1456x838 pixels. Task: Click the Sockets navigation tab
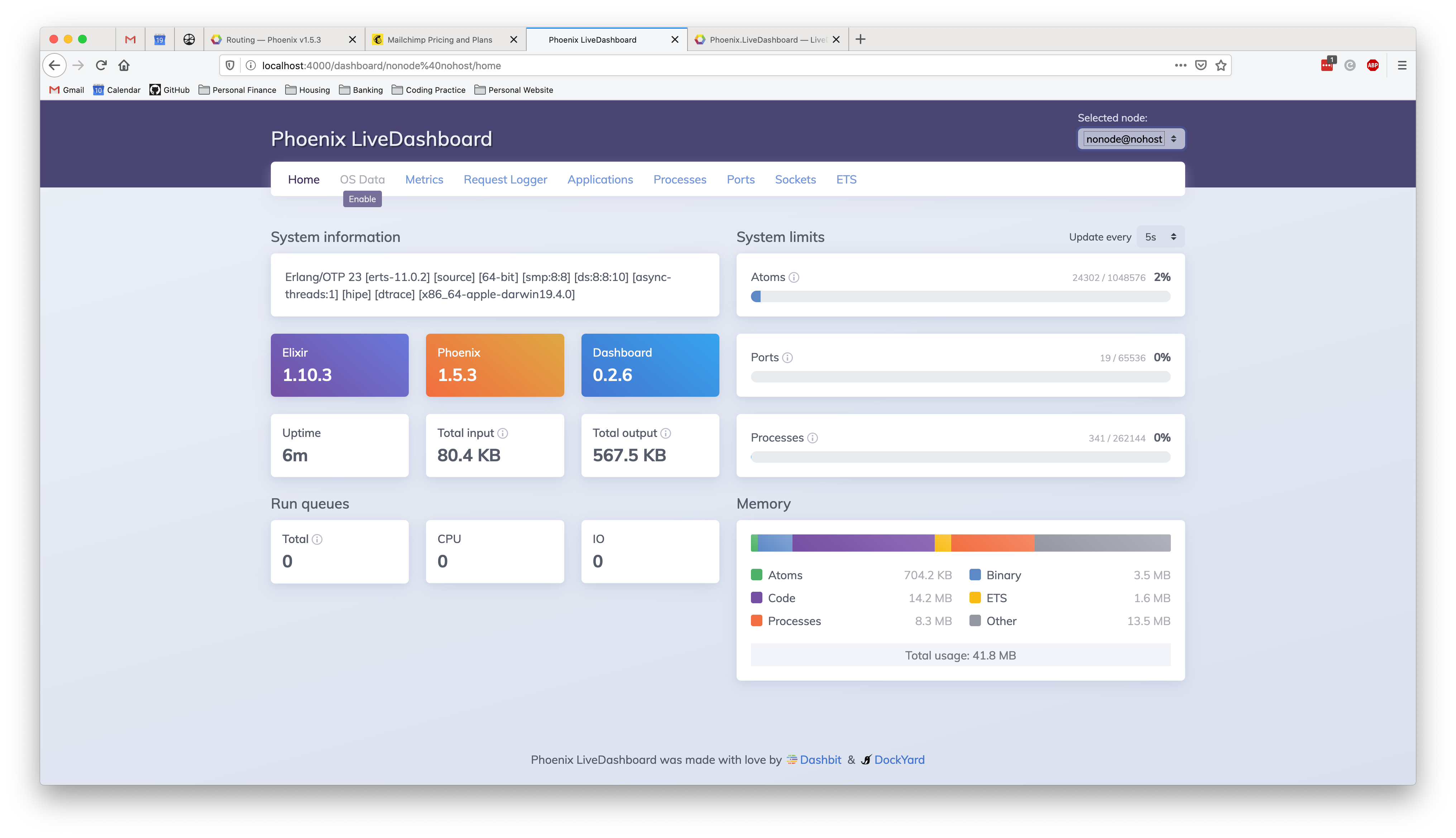[795, 179]
